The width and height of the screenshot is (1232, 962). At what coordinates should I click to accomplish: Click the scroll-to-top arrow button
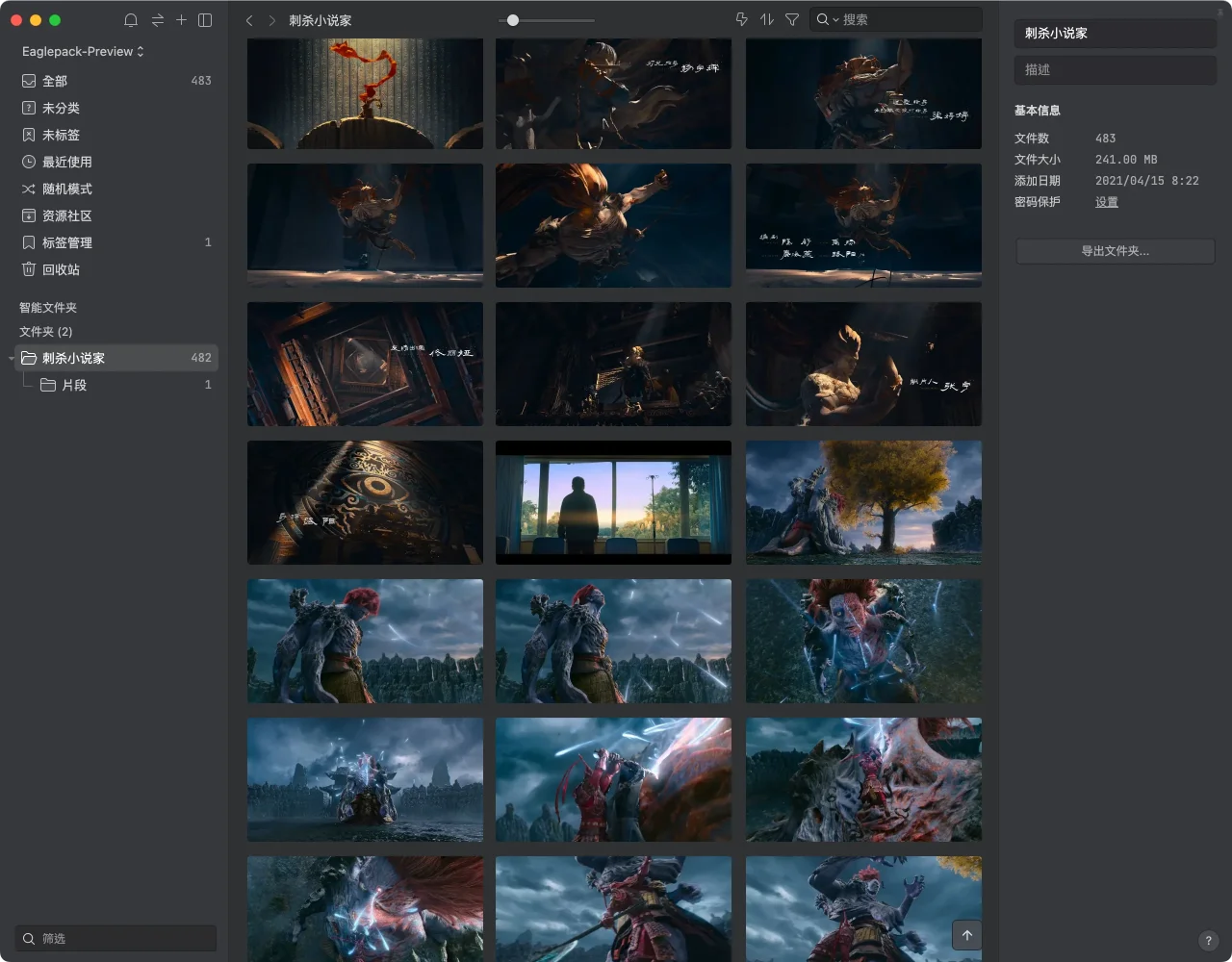(x=967, y=935)
